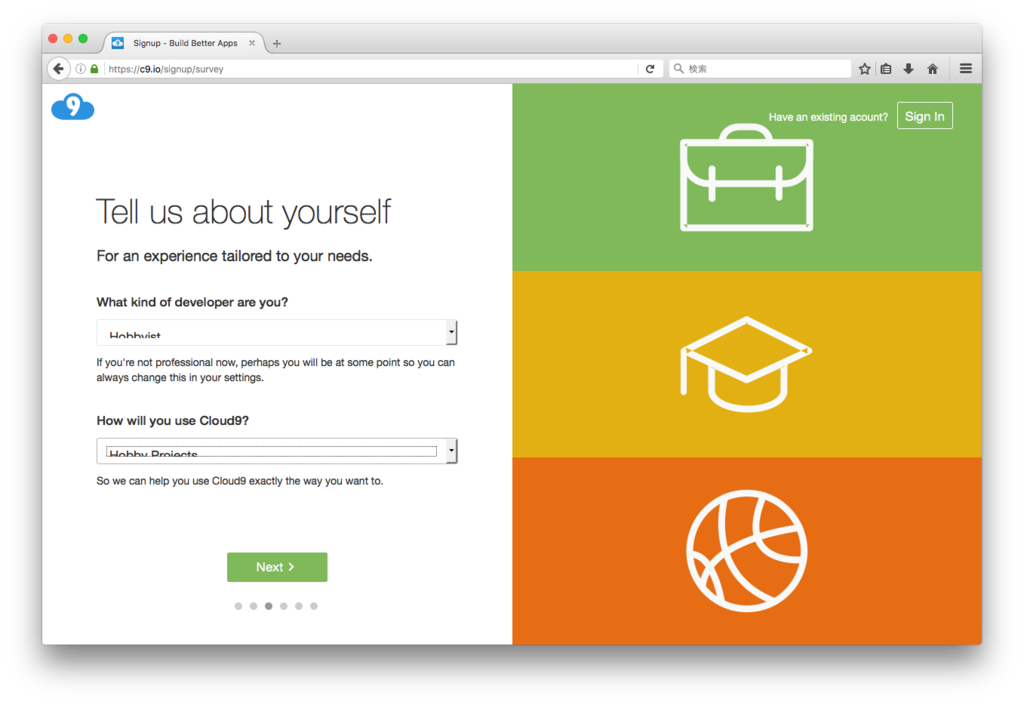Select the briefcase professional icon
Screen dimensions: 1024x705
(746, 178)
